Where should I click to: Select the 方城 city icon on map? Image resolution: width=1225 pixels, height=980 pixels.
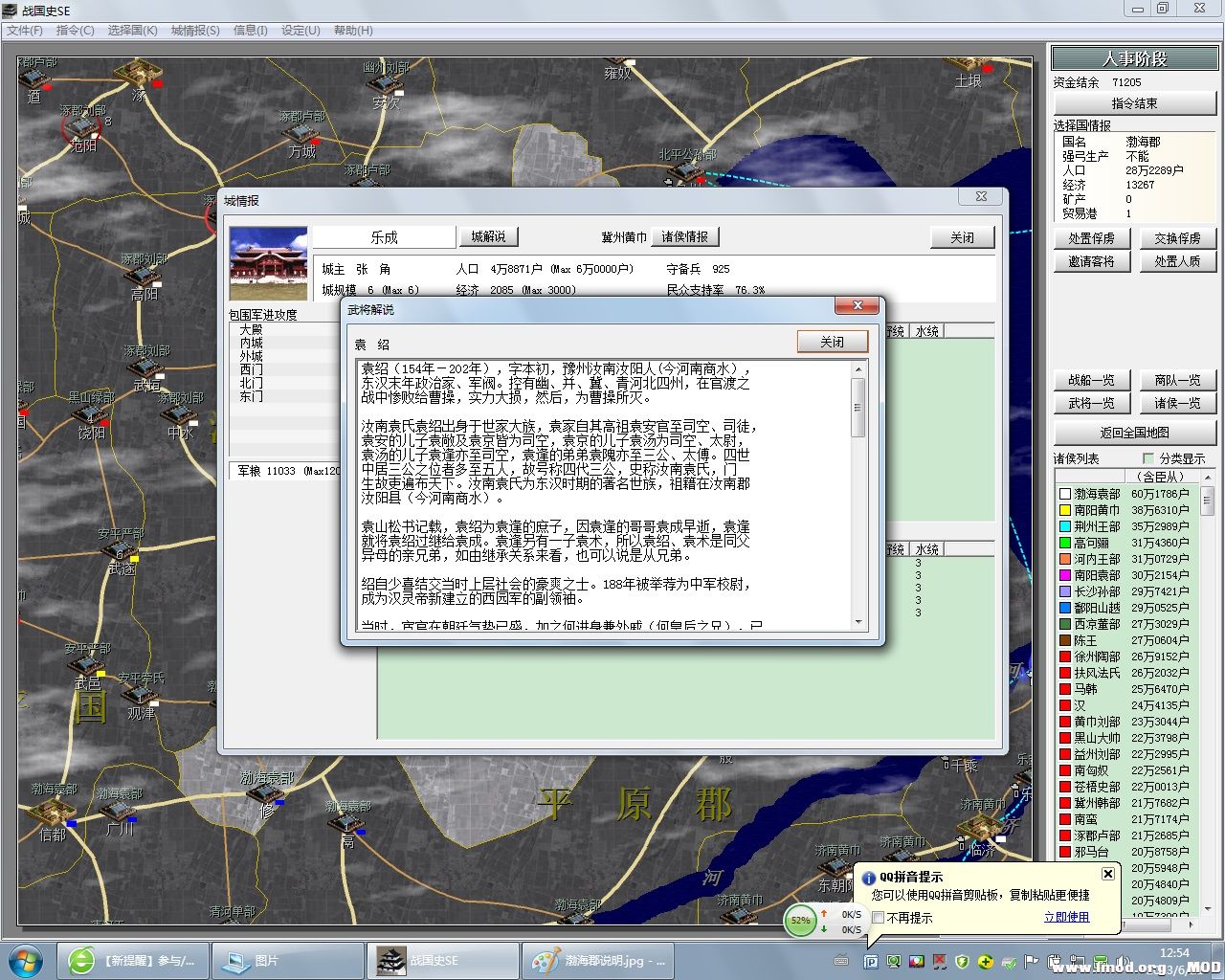301,133
